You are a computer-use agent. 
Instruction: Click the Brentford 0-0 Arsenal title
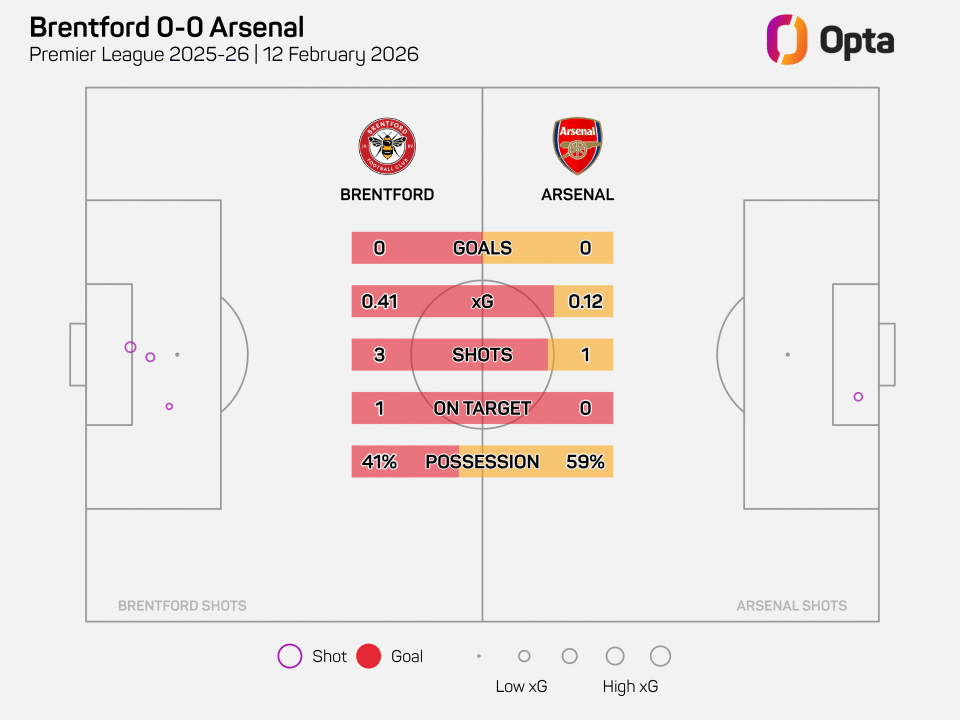click(167, 27)
